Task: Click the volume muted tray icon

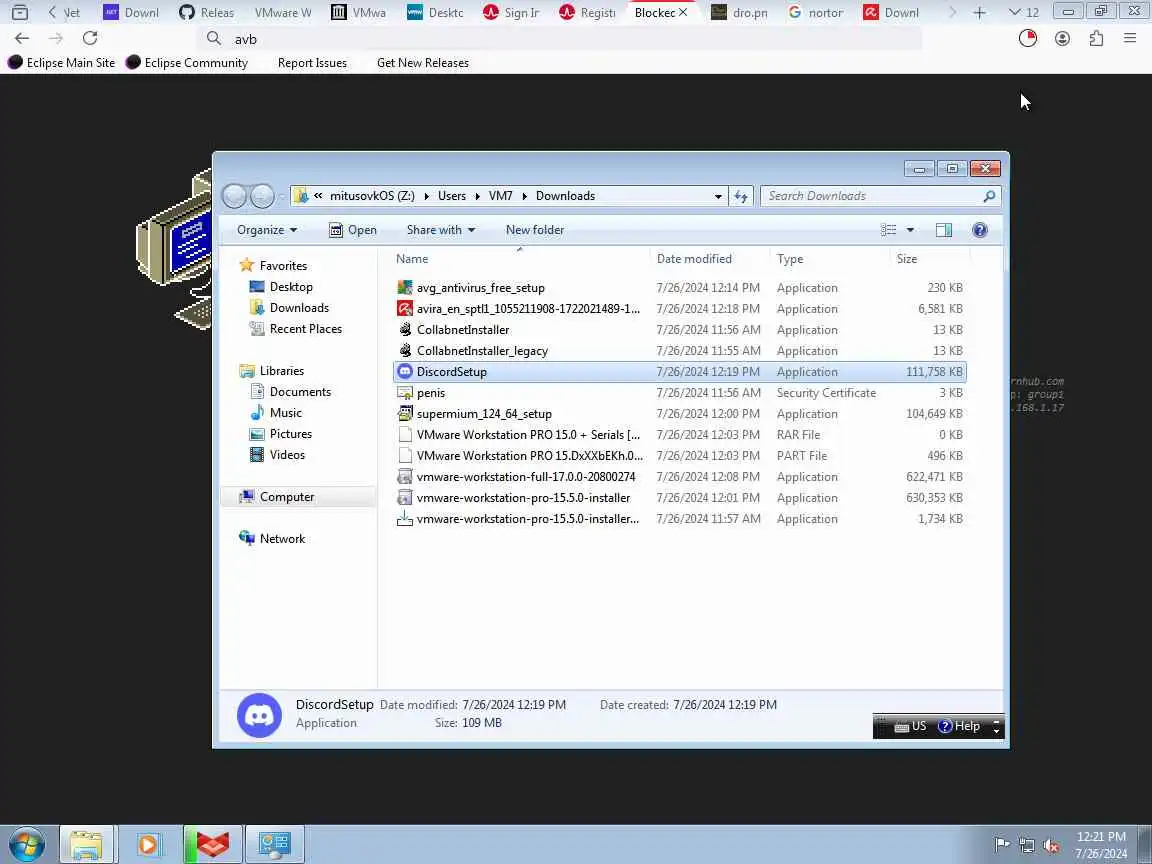Action: (x=1051, y=846)
